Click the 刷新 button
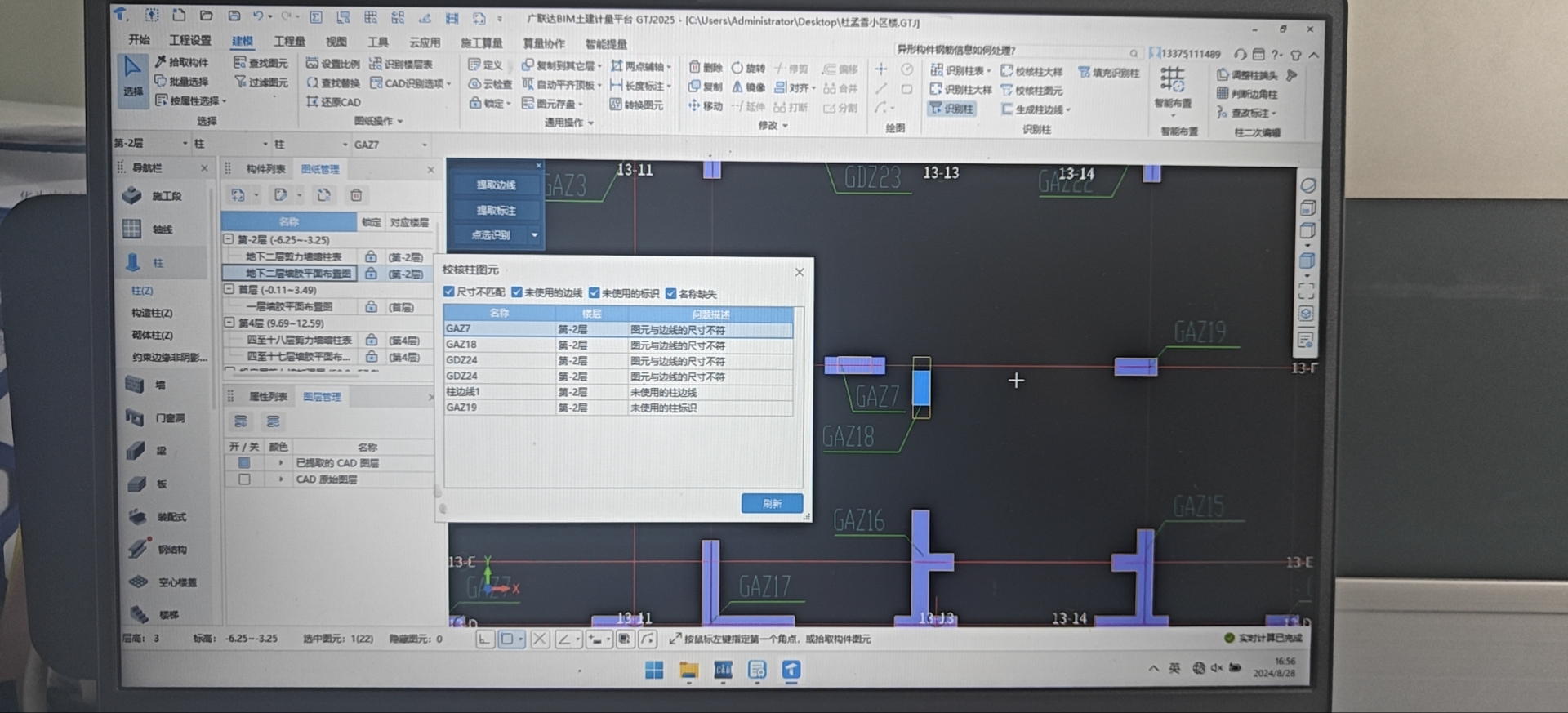Image resolution: width=1568 pixels, height=713 pixels. pyautogui.click(x=772, y=504)
